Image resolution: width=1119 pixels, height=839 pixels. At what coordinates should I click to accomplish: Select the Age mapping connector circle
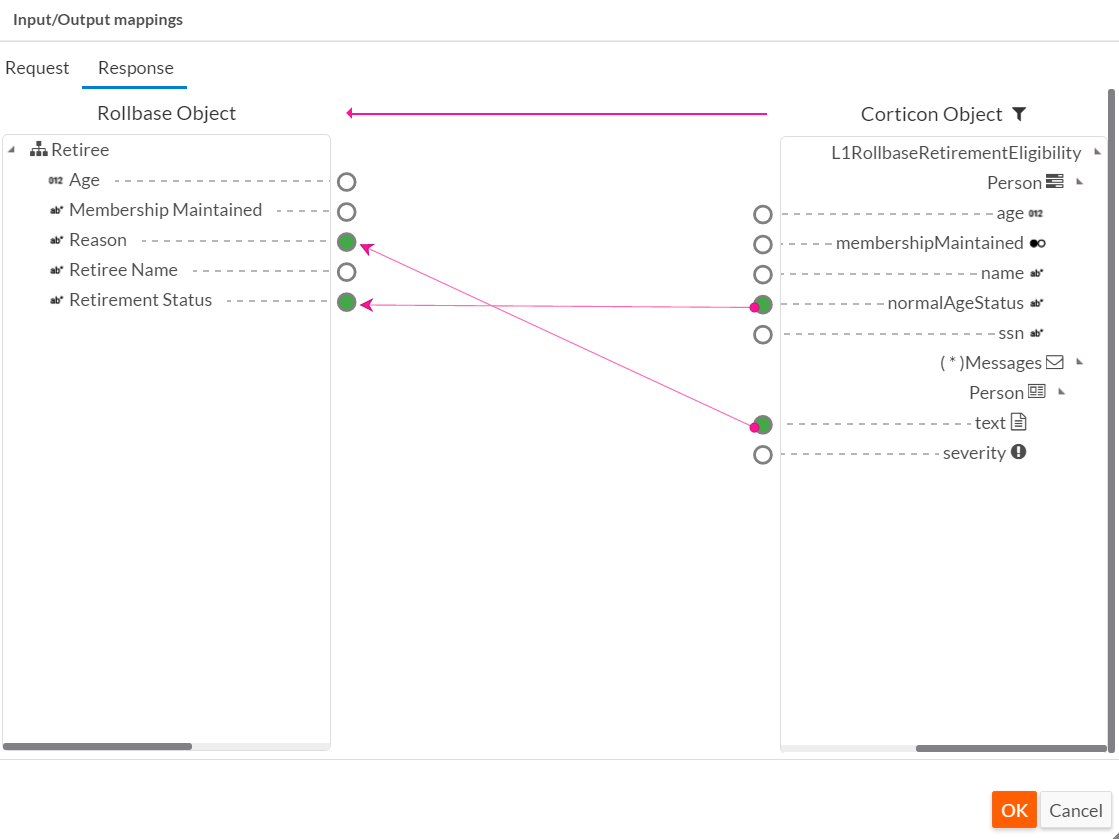pos(346,182)
